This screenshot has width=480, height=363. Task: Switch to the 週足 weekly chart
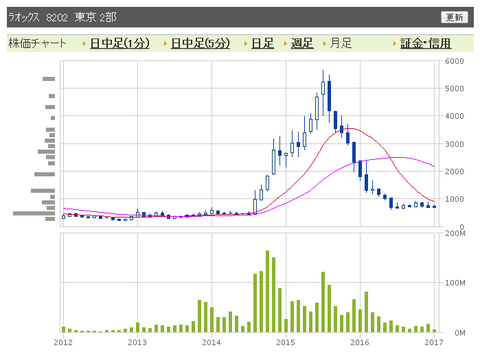pos(302,43)
